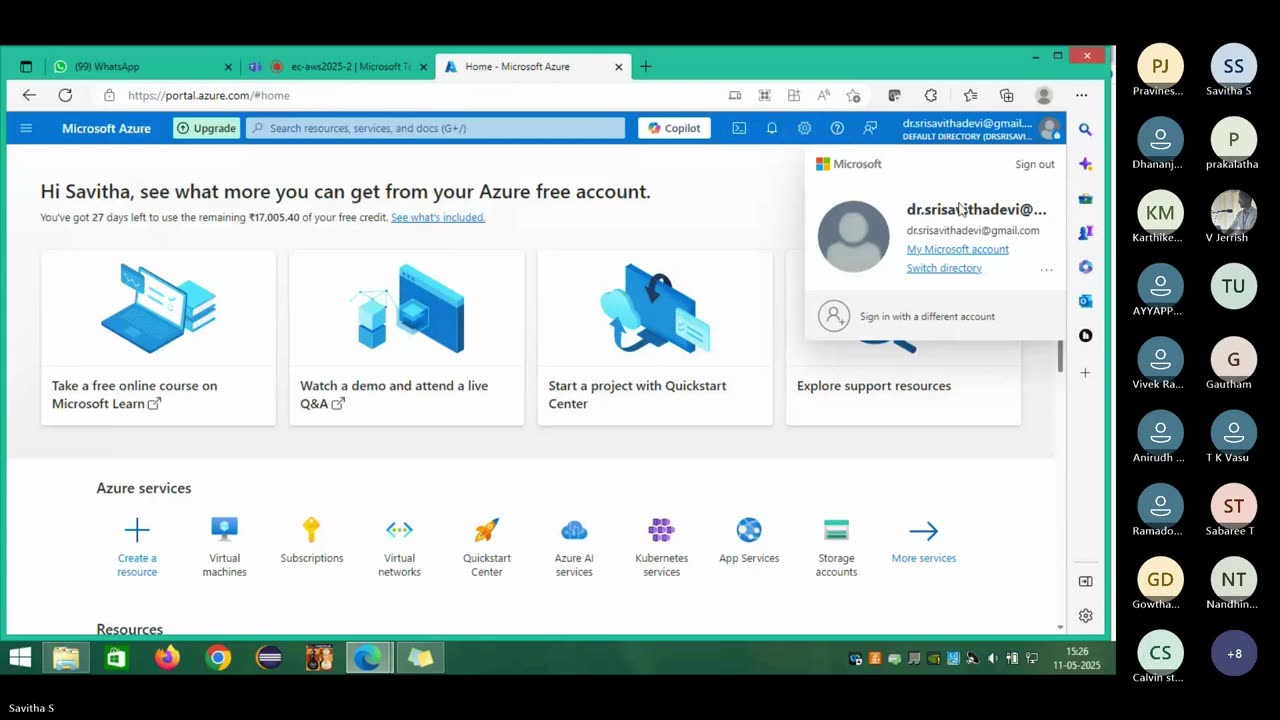Switch to the WhatsApp tab
The height and width of the screenshot is (720, 1280).
coord(140,67)
